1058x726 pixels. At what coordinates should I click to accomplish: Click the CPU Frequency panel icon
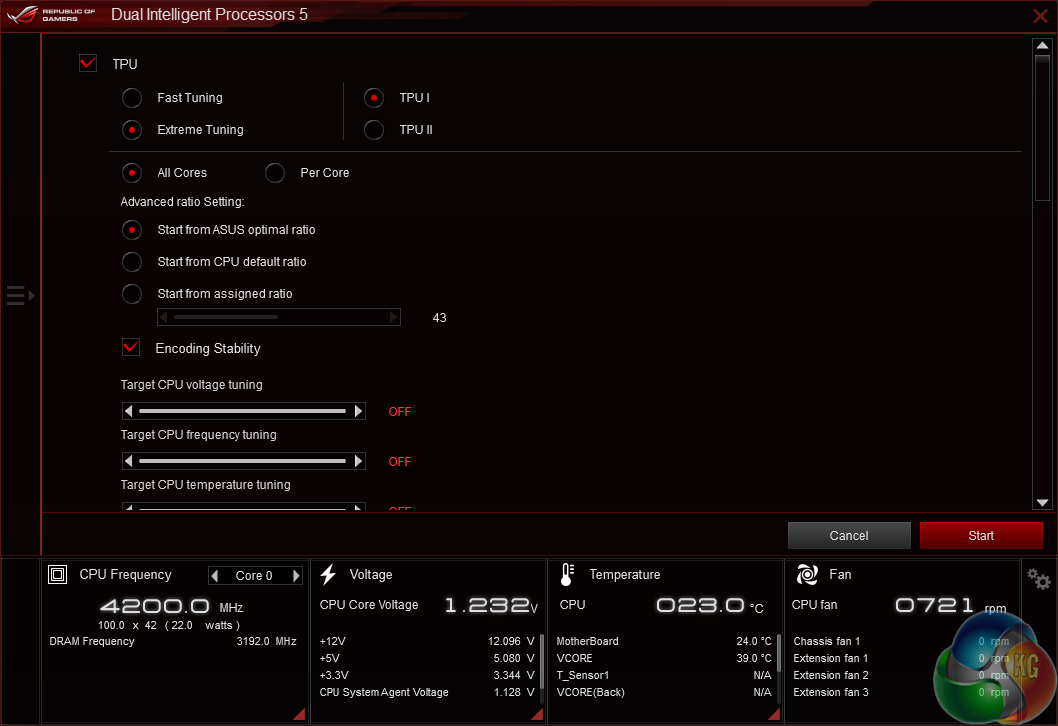[58, 575]
